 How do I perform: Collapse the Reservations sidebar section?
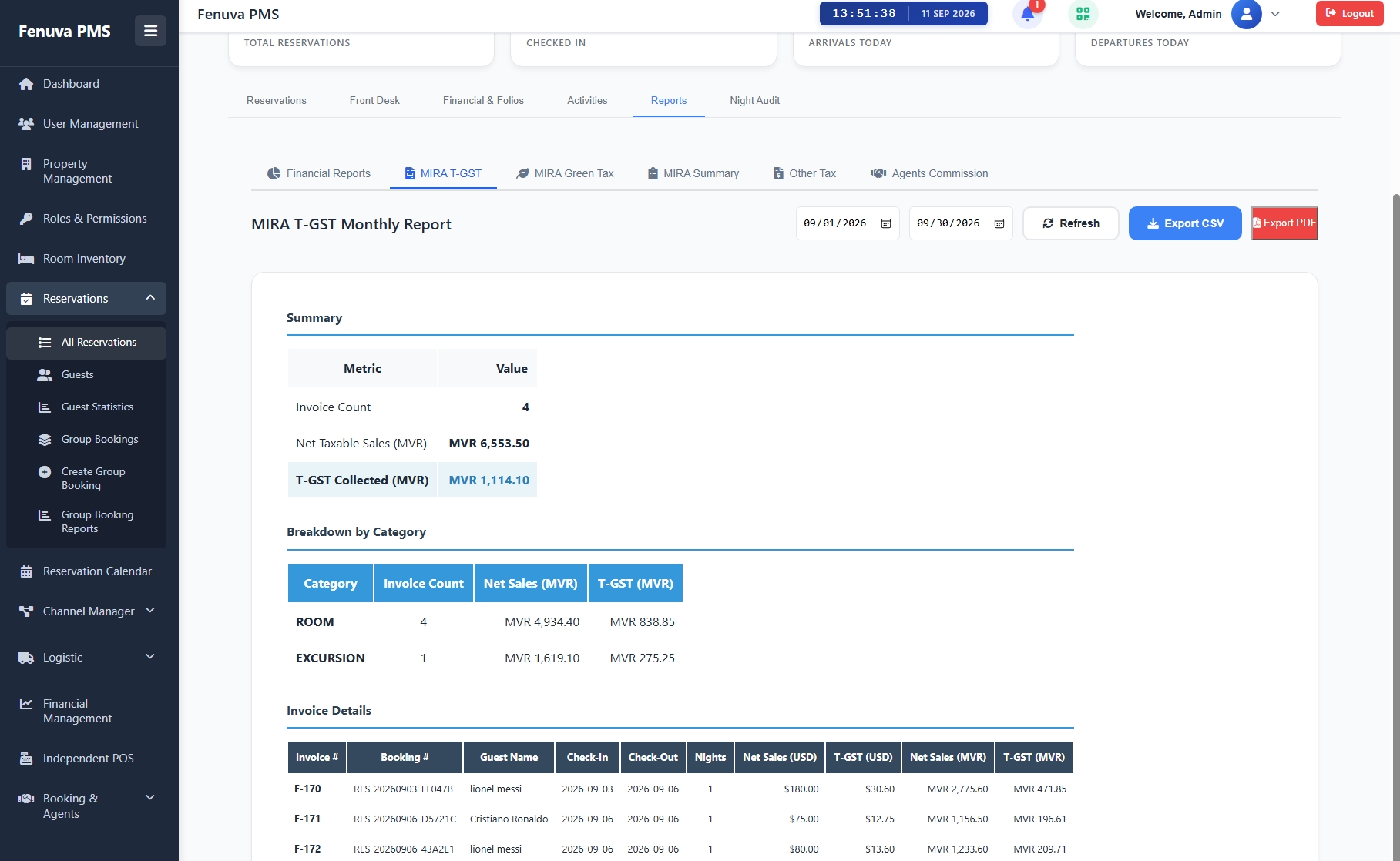click(86, 299)
